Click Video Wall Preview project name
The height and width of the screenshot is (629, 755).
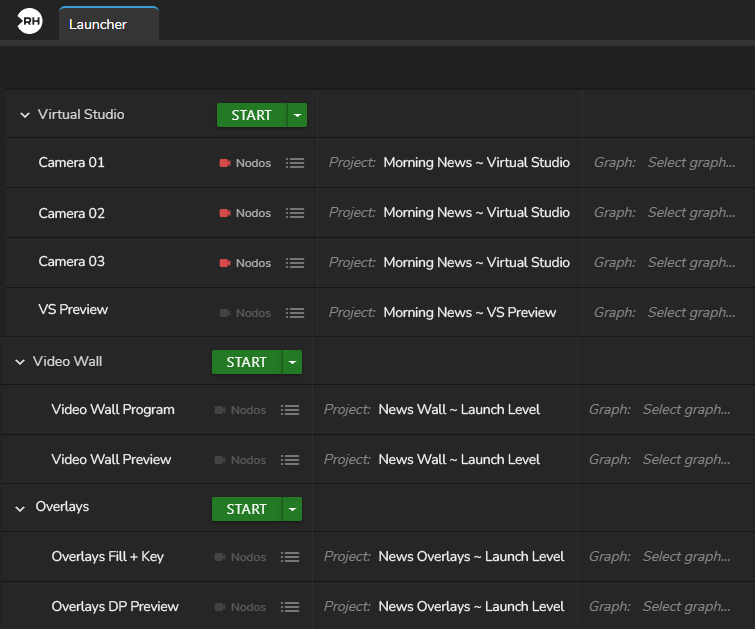tap(459, 459)
